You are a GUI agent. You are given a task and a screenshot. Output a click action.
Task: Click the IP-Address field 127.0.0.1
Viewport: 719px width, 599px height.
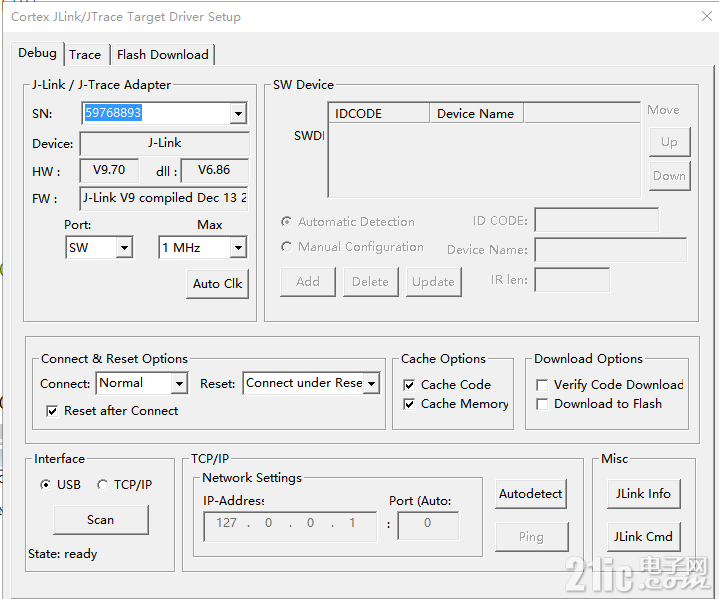(x=290, y=527)
